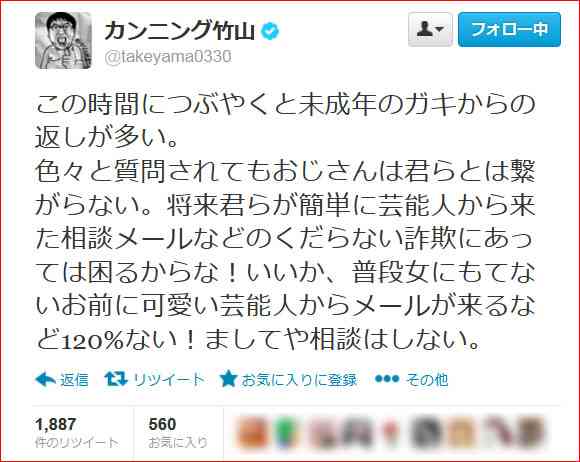
Task: Open カンニング竹山's profile picture
Action: (63, 40)
